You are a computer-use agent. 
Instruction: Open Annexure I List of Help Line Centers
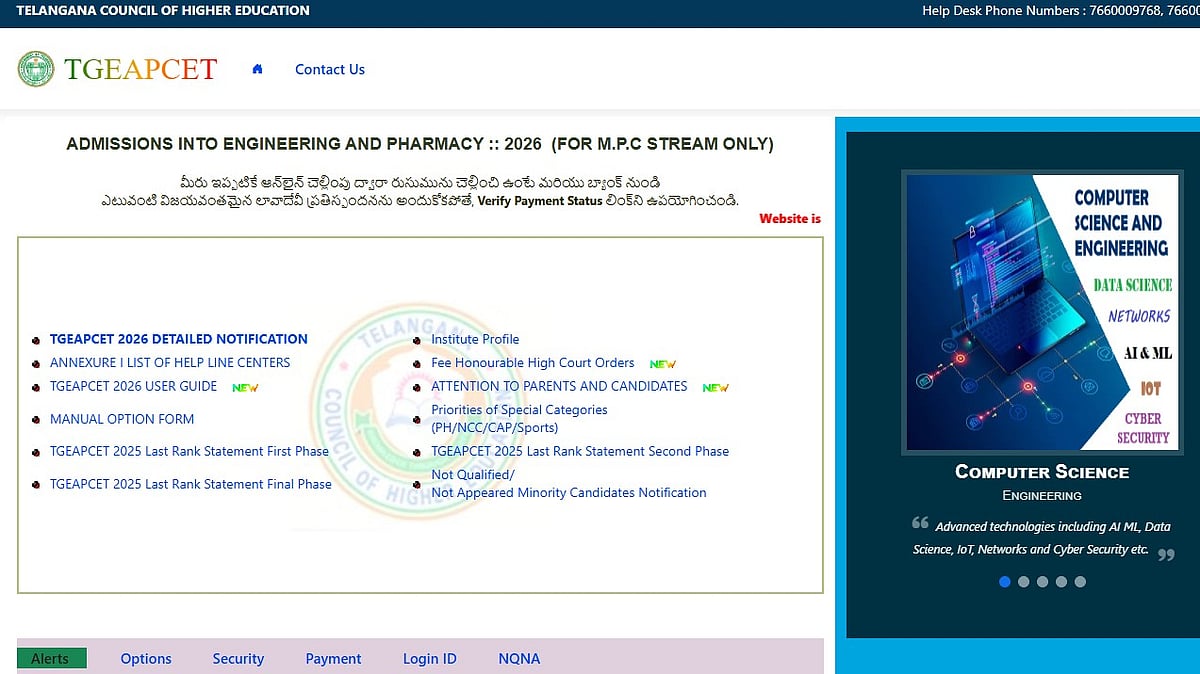(170, 362)
